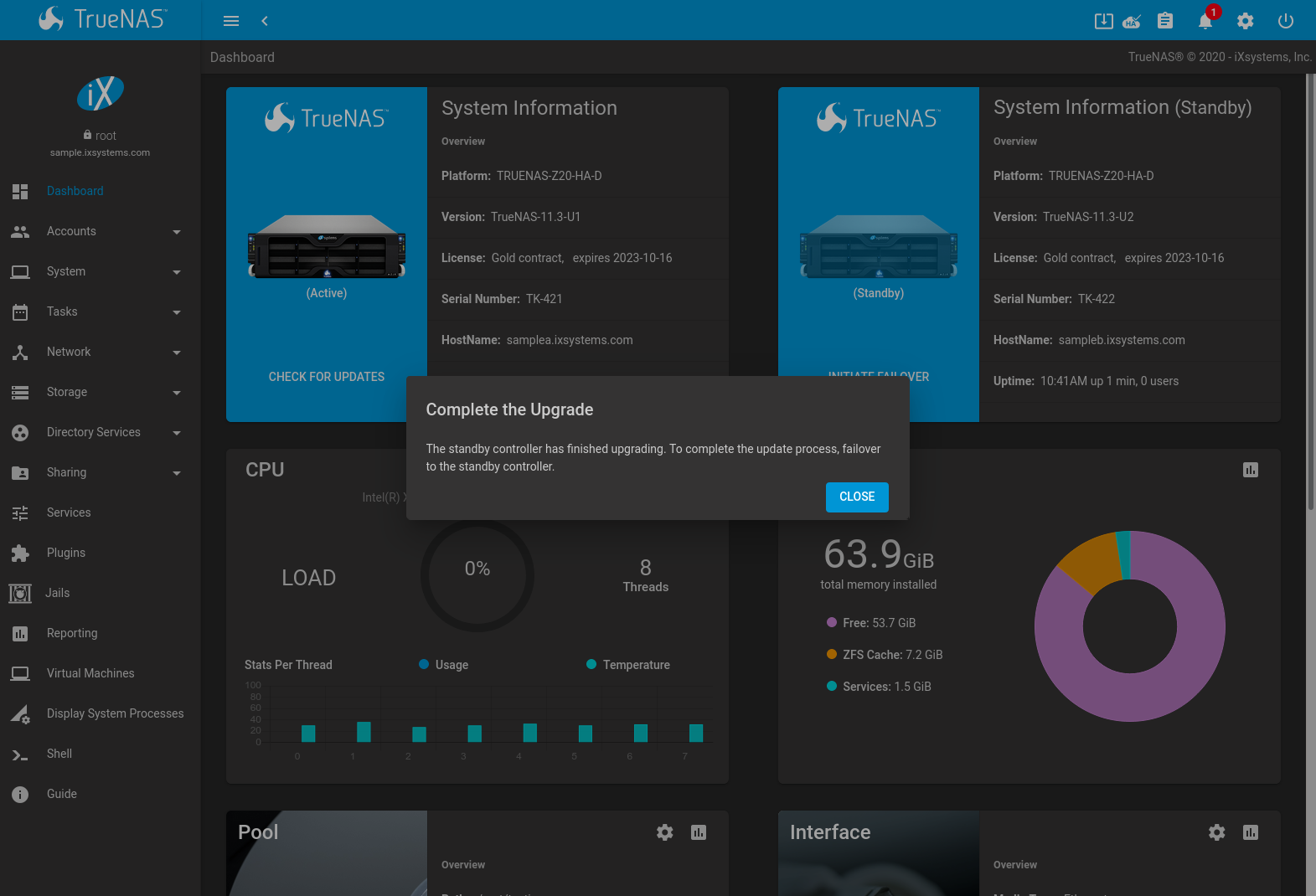Click the iX logo in sidebar
This screenshot has height=896, width=1316.
coord(101,93)
